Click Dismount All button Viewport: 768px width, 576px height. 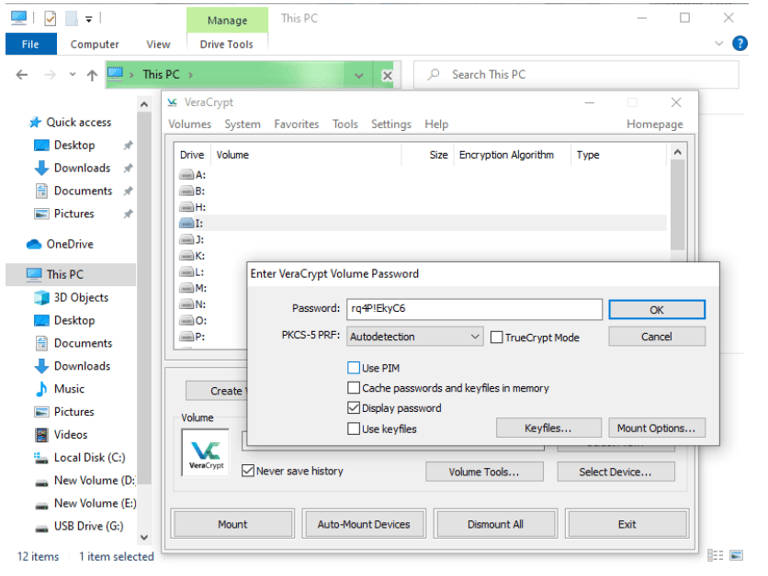496,525
